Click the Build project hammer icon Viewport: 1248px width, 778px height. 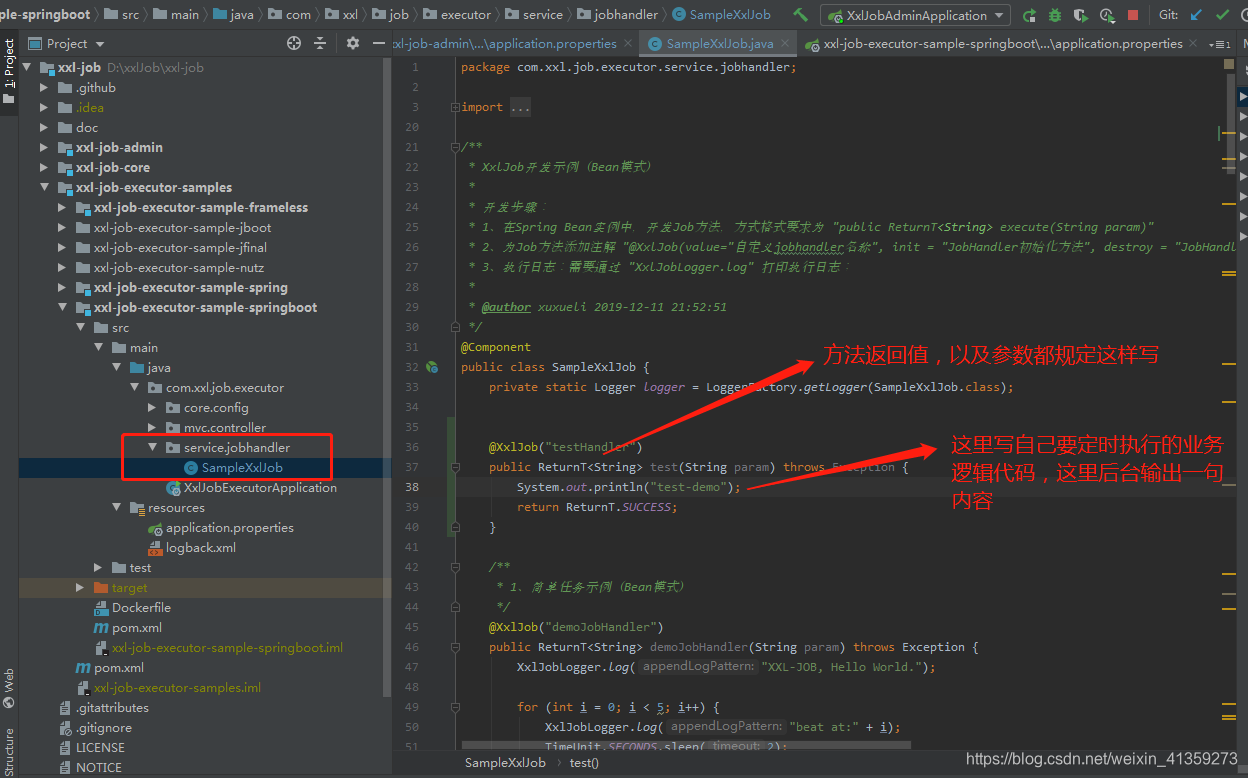click(800, 15)
